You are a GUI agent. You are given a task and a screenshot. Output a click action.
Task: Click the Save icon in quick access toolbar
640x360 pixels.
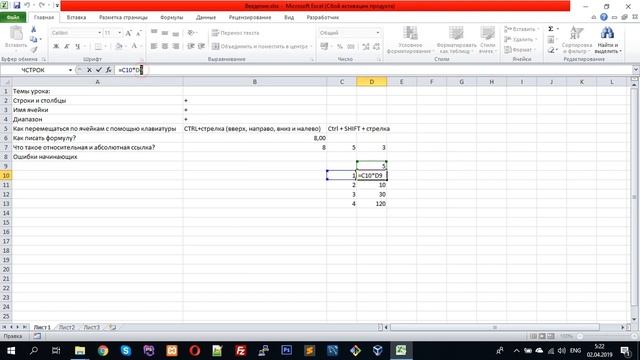click(x=17, y=6)
